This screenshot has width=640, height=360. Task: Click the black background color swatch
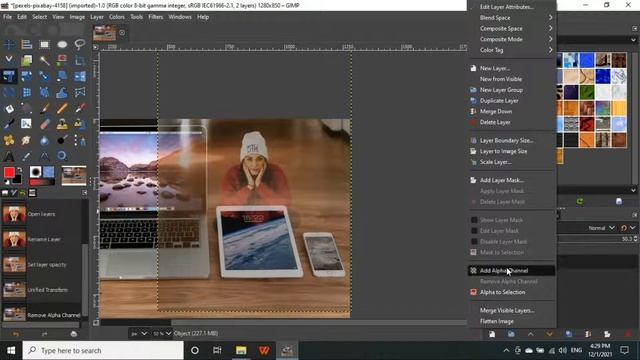[17, 180]
